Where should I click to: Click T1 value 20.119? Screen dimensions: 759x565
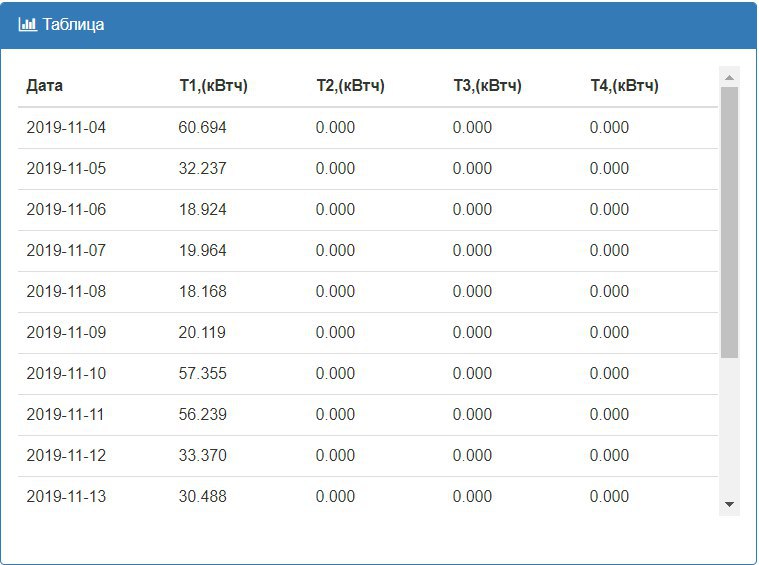coord(202,332)
